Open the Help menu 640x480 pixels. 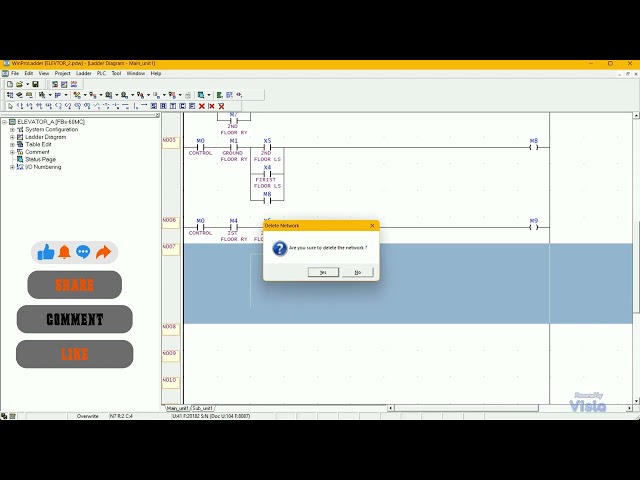(156, 73)
